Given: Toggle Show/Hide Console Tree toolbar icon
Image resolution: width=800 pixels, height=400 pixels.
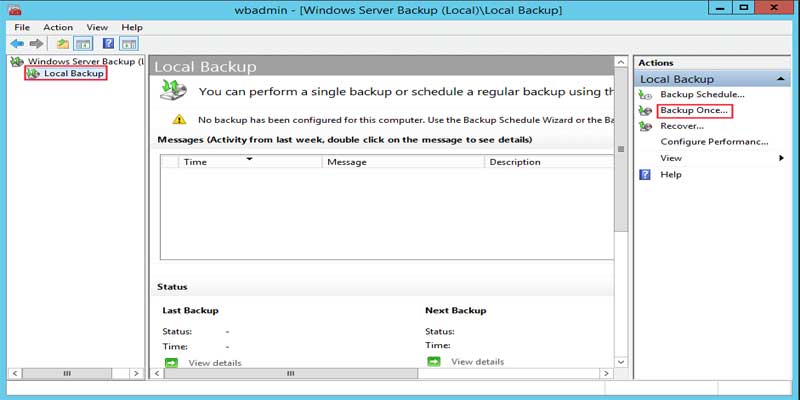Looking at the screenshot, I should point(83,44).
